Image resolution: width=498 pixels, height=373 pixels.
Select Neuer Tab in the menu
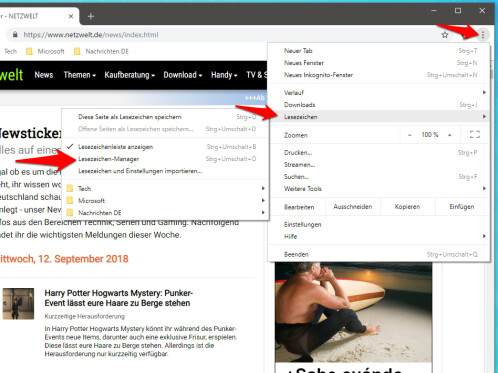(x=379, y=51)
